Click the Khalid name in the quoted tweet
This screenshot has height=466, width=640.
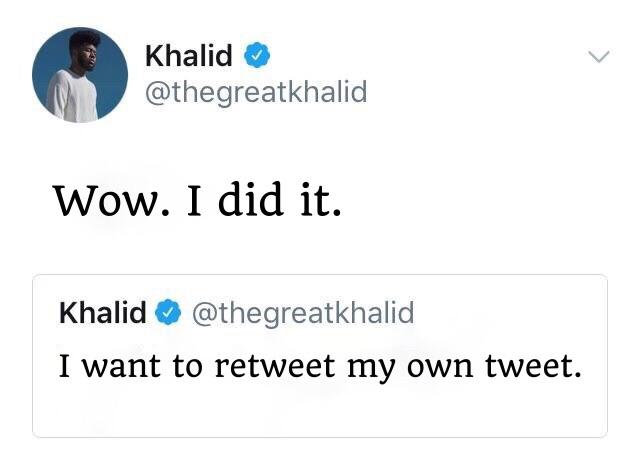(103, 314)
